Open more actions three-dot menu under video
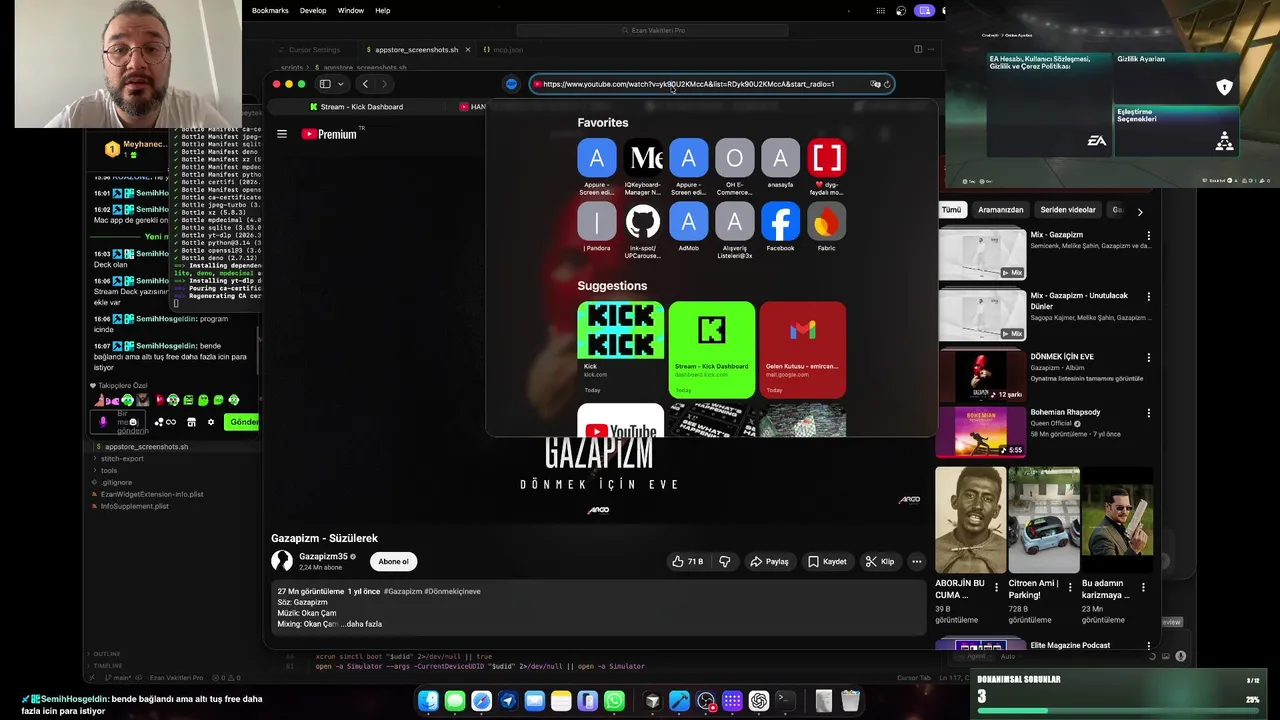 tap(916, 561)
